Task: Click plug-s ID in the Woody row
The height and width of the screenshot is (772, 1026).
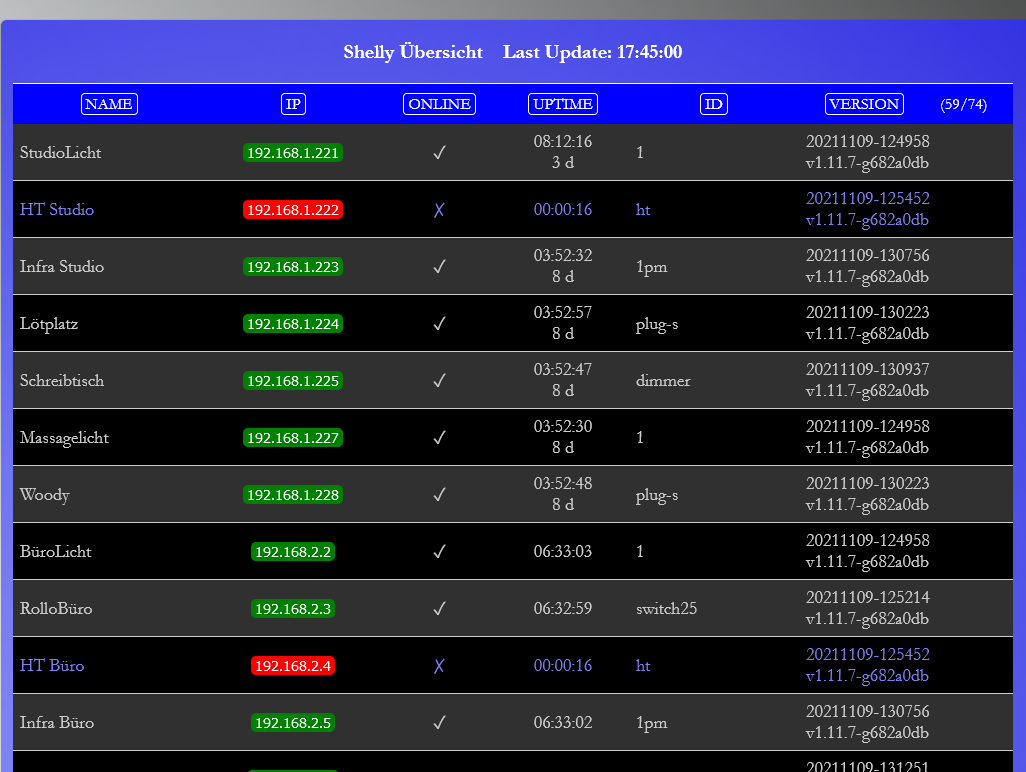Action: [657, 495]
